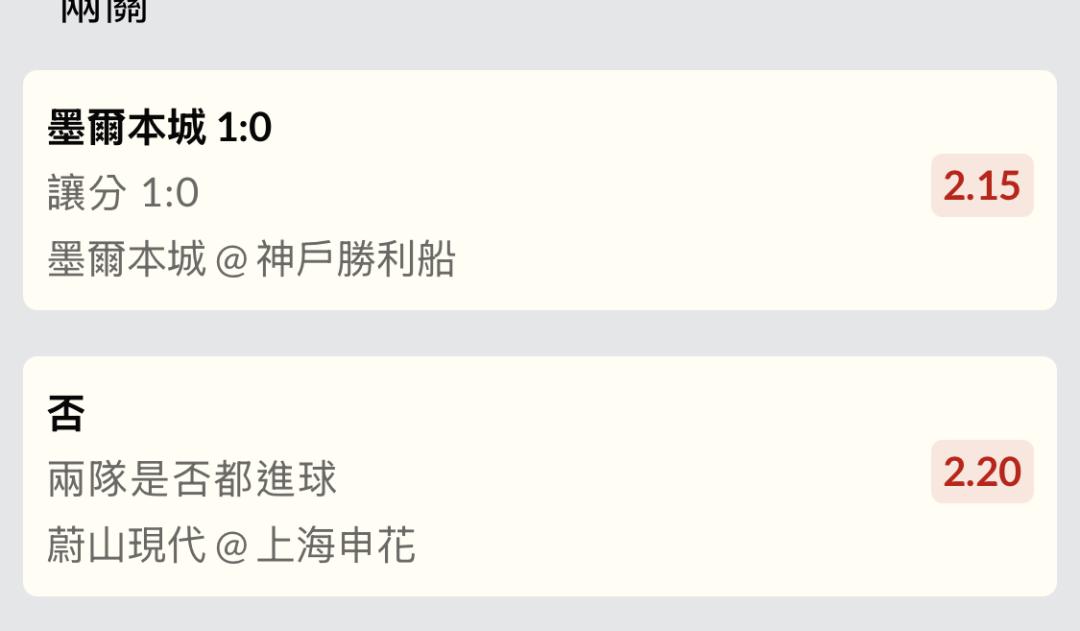Select the bold 否 selection title
The width and height of the screenshot is (1080, 631).
pos(66,413)
